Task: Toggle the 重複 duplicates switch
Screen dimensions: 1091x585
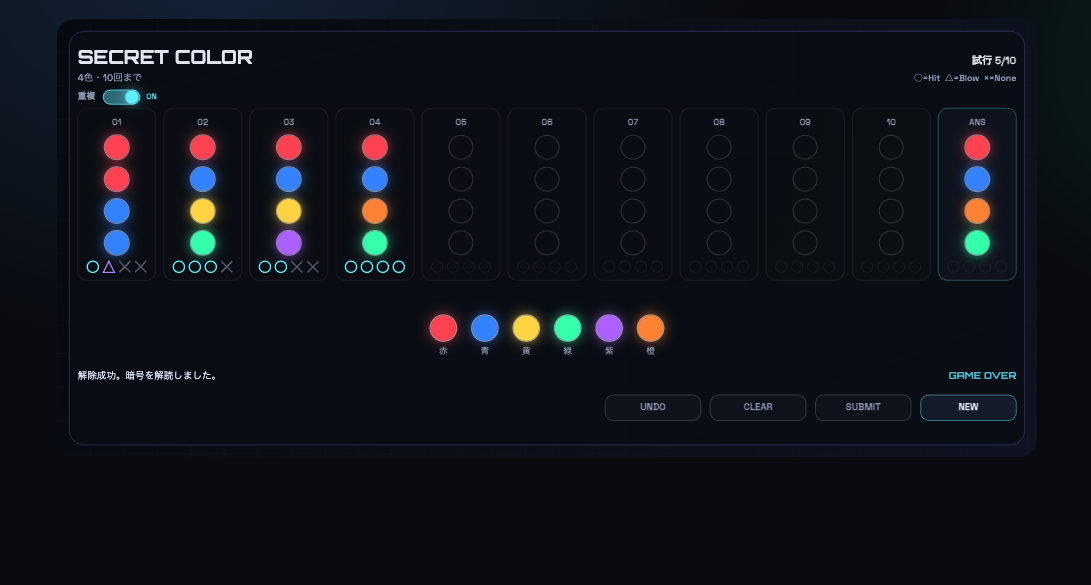Action: click(121, 97)
